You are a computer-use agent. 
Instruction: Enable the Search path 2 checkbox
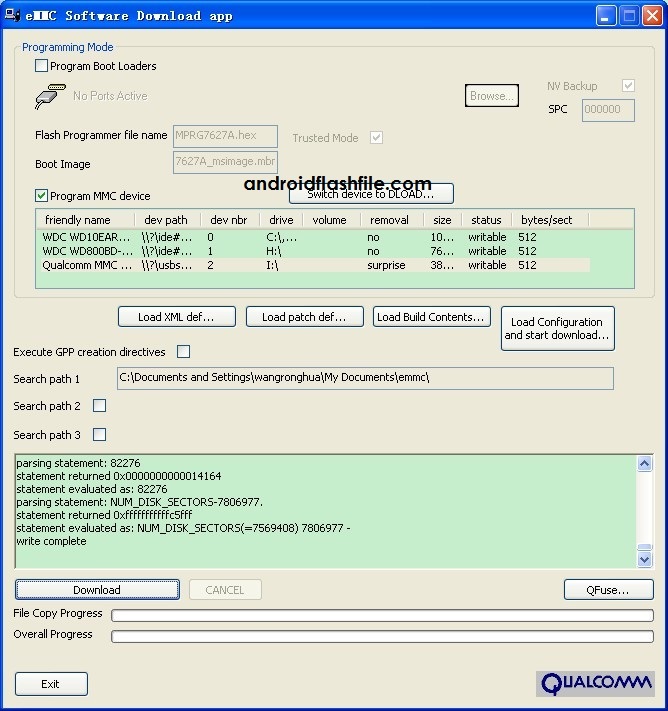pyautogui.click(x=99, y=405)
